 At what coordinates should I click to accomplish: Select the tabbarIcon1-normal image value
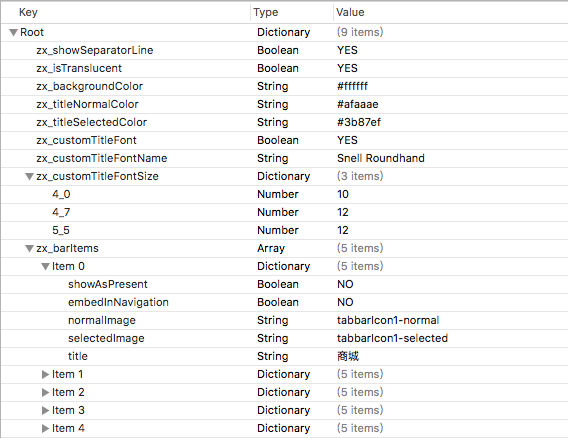[x=388, y=320]
